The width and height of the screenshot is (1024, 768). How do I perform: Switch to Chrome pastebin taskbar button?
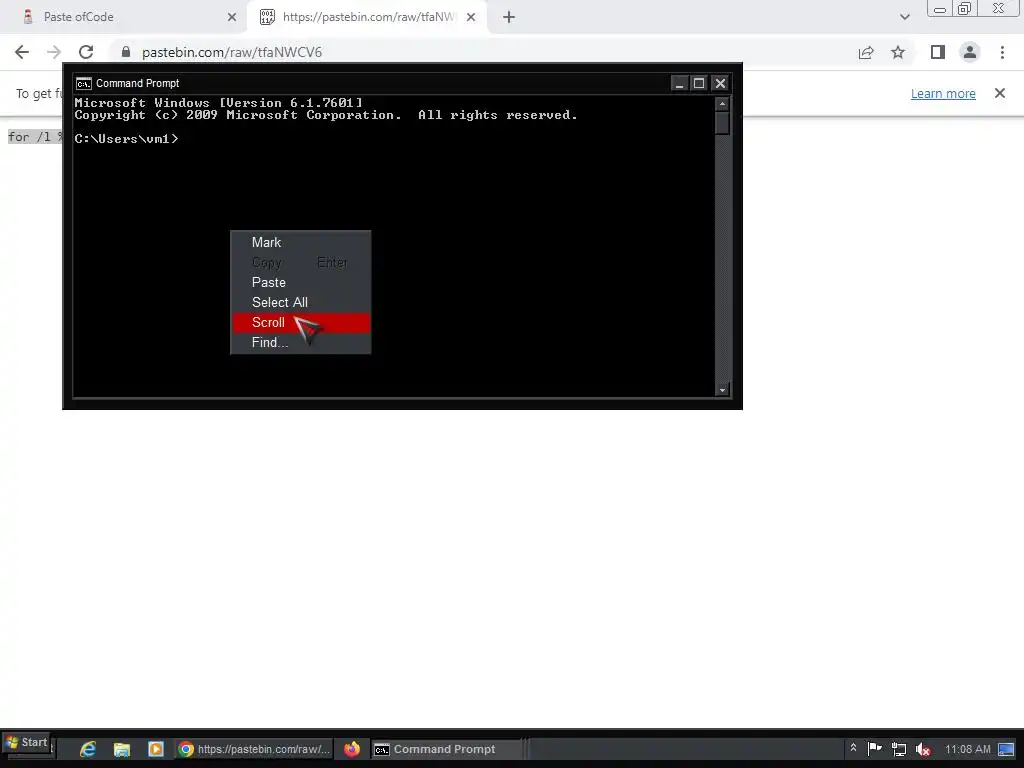pos(255,749)
